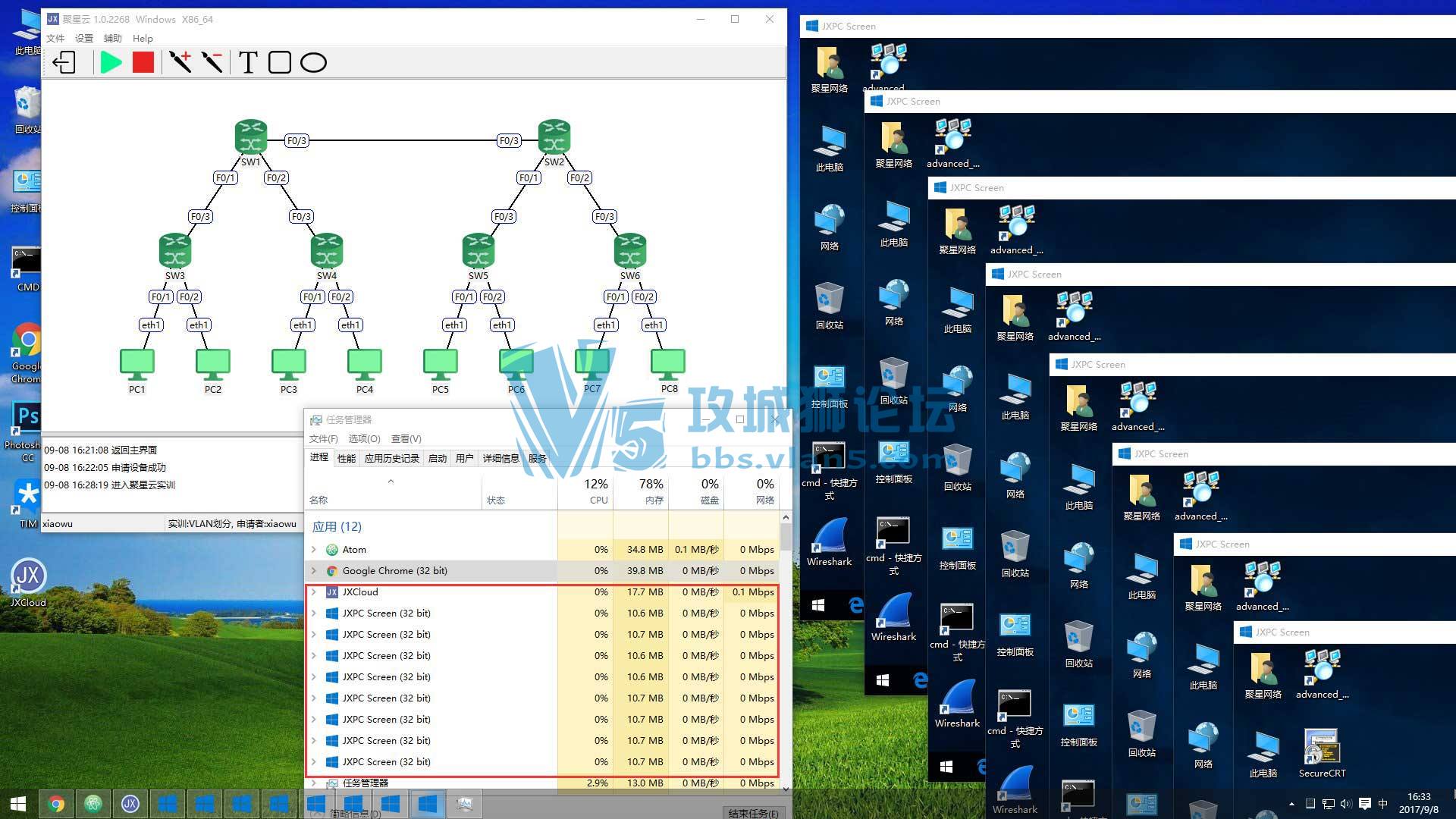This screenshot has width=1456, height=819.
Task: Expand the Atom process row
Action: [314, 550]
